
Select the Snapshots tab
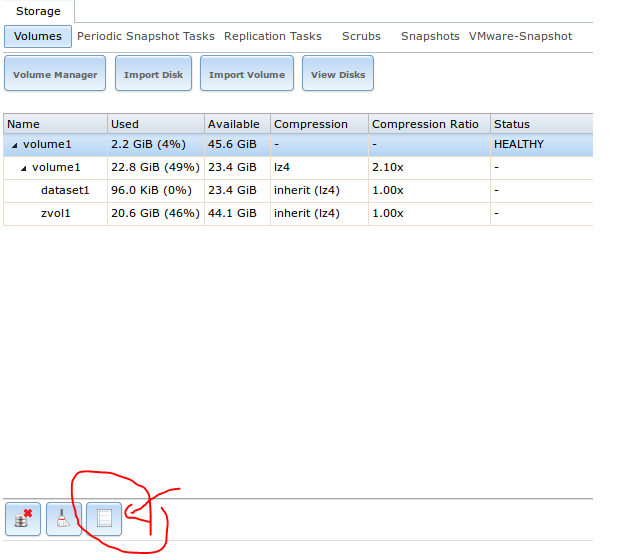tap(430, 36)
